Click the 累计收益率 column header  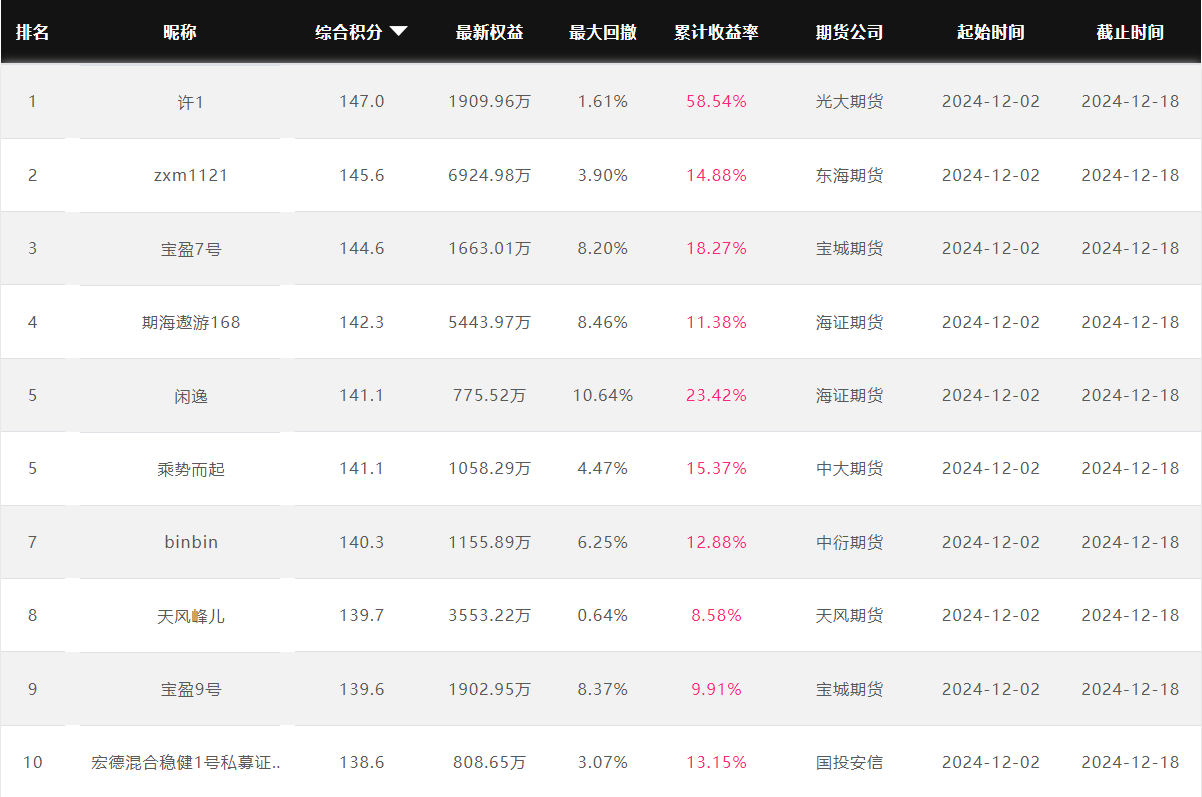point(716,32)
